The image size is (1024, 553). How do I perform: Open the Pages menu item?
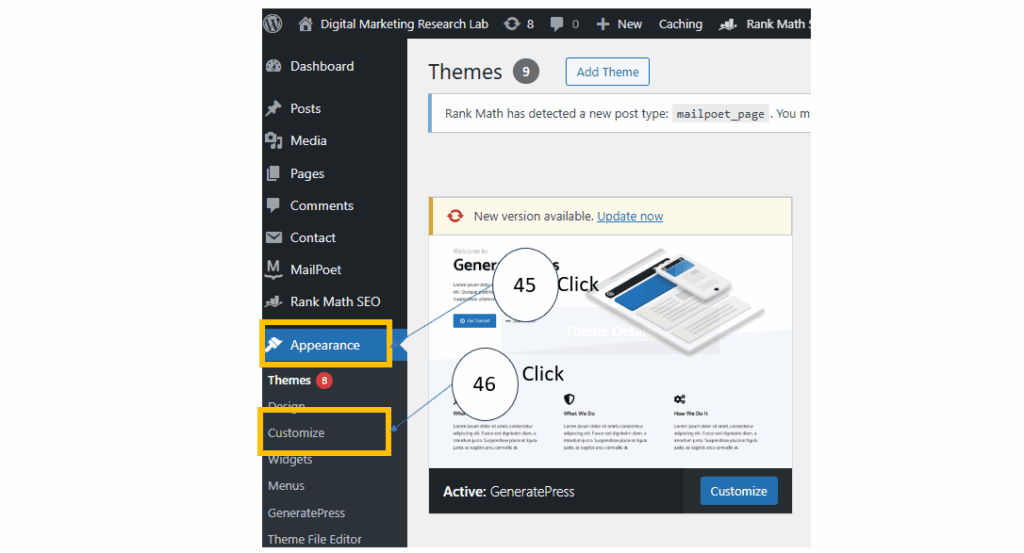coord(307,173)
